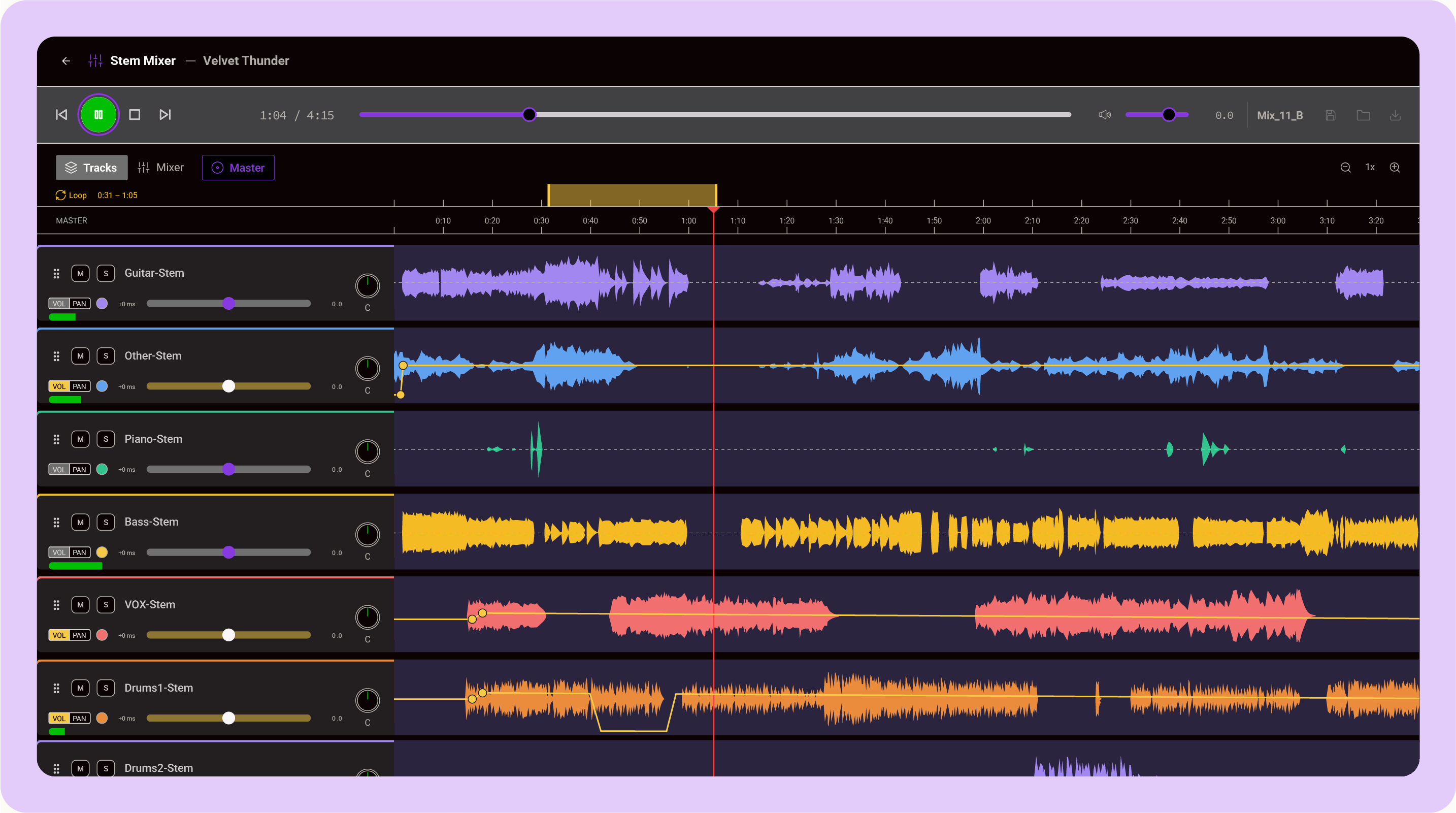
Task: Mute the Piano-Stem track
Action: [x=80, y=439]
